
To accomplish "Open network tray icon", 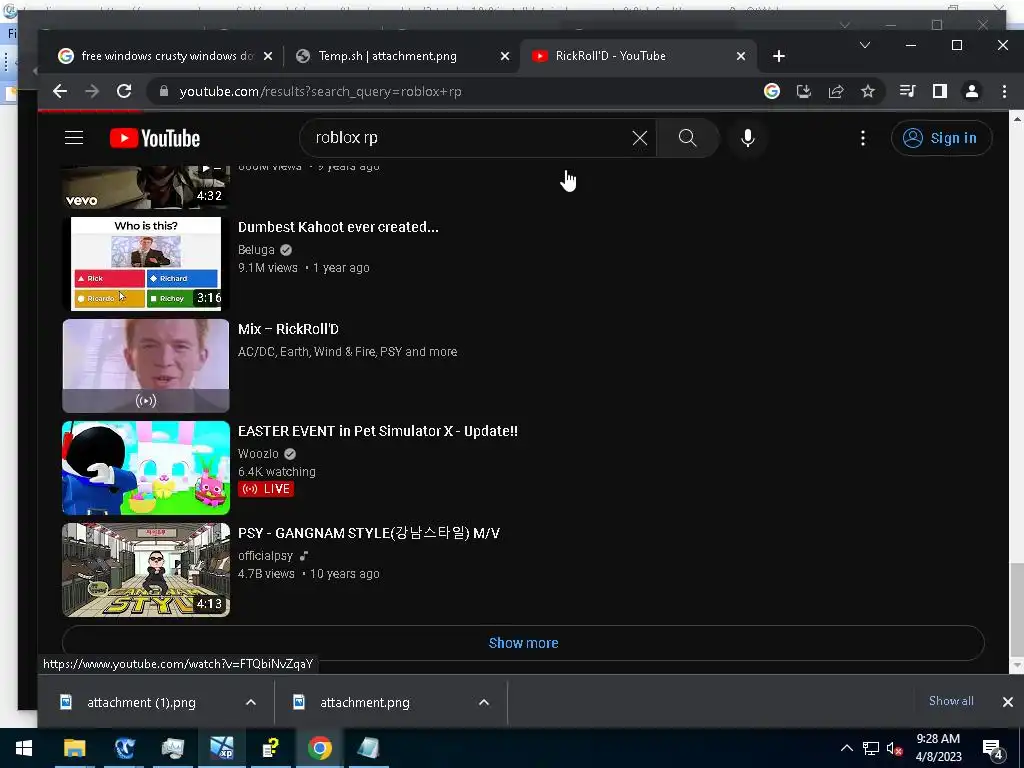I will pyautogui.click(x=871, y=748).
